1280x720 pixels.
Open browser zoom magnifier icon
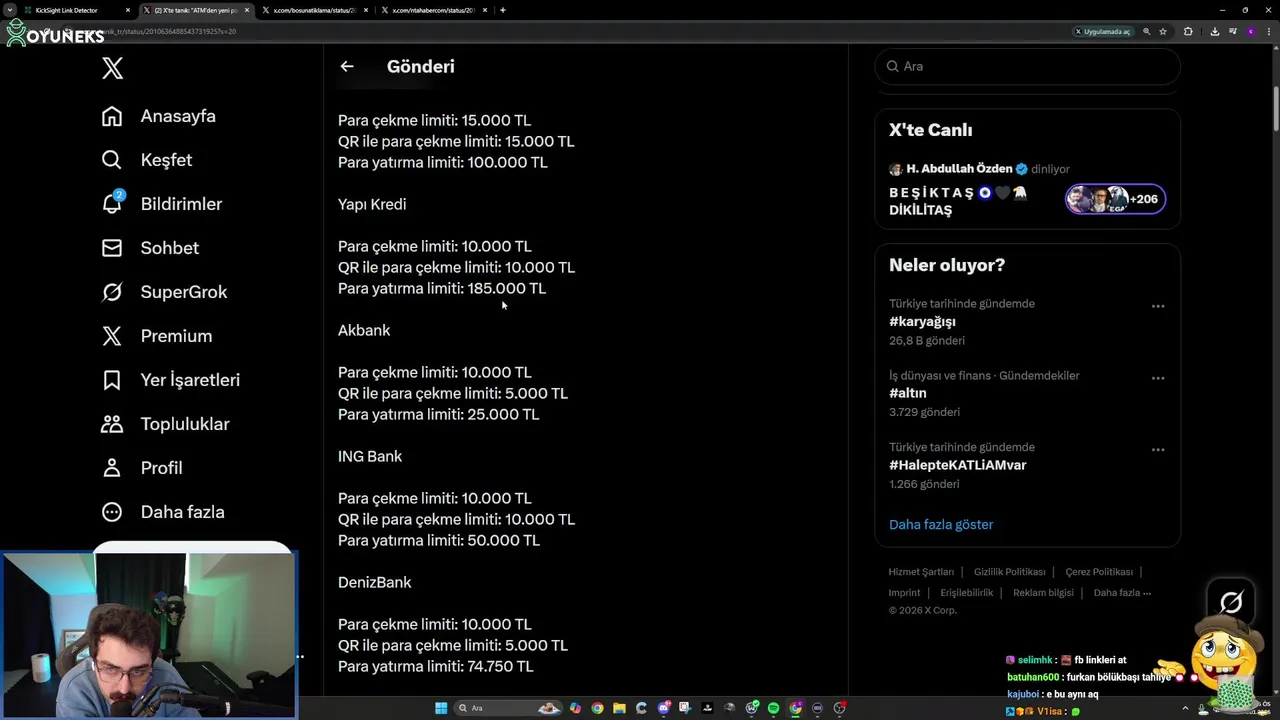[x=1146, y=31]
